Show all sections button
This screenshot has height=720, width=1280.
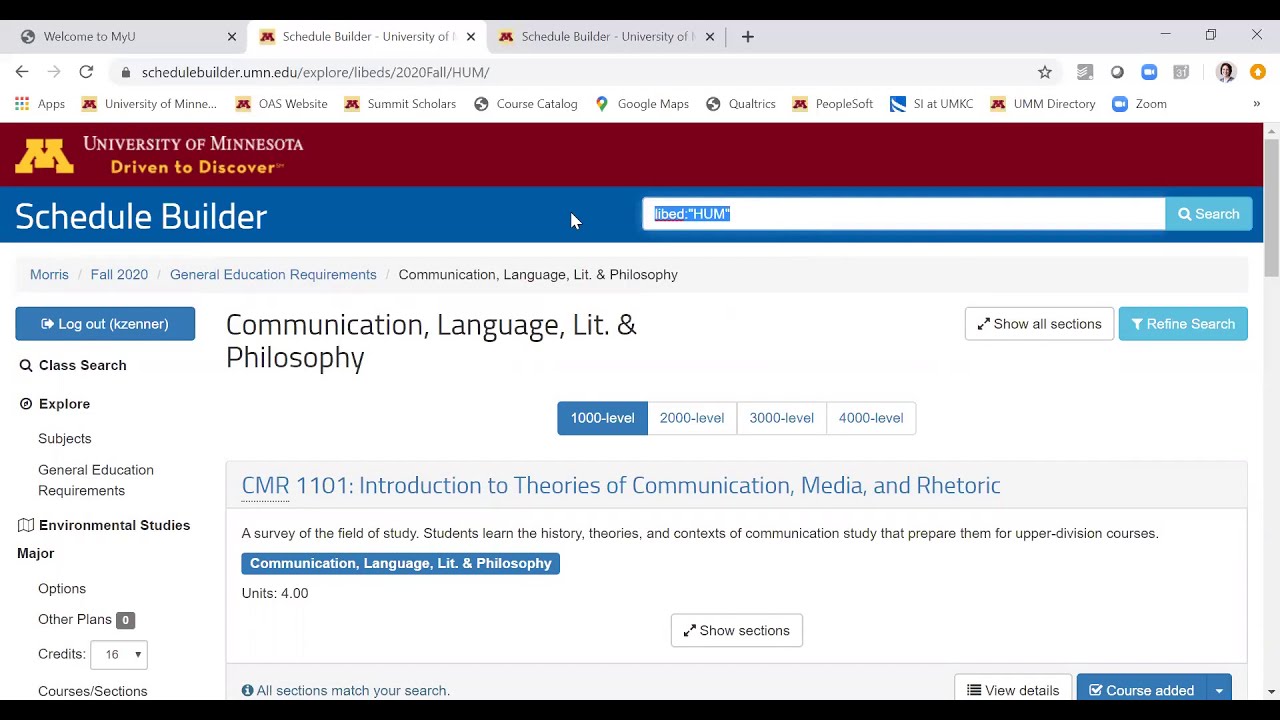(x=1039, y=324)
